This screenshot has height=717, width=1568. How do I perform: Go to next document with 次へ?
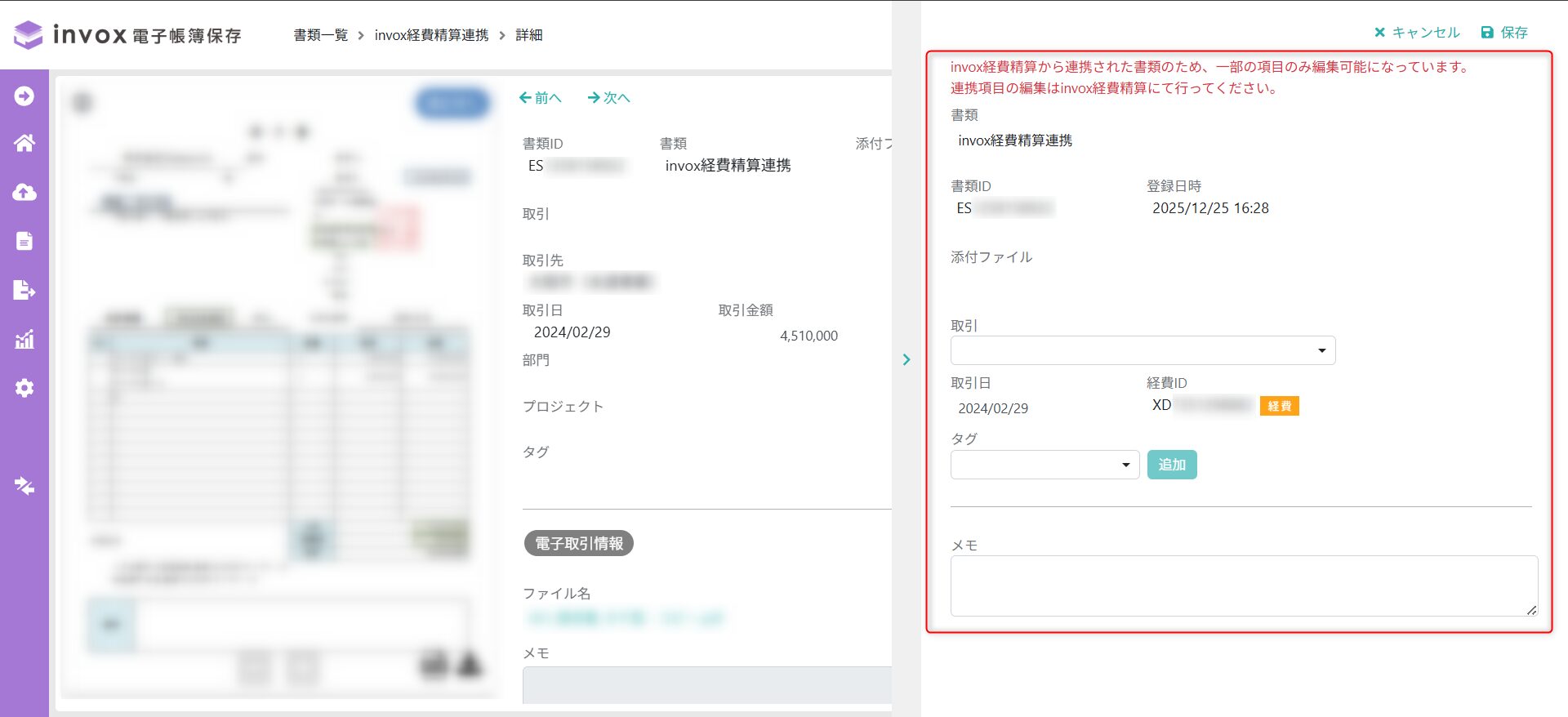pos(609,98)
